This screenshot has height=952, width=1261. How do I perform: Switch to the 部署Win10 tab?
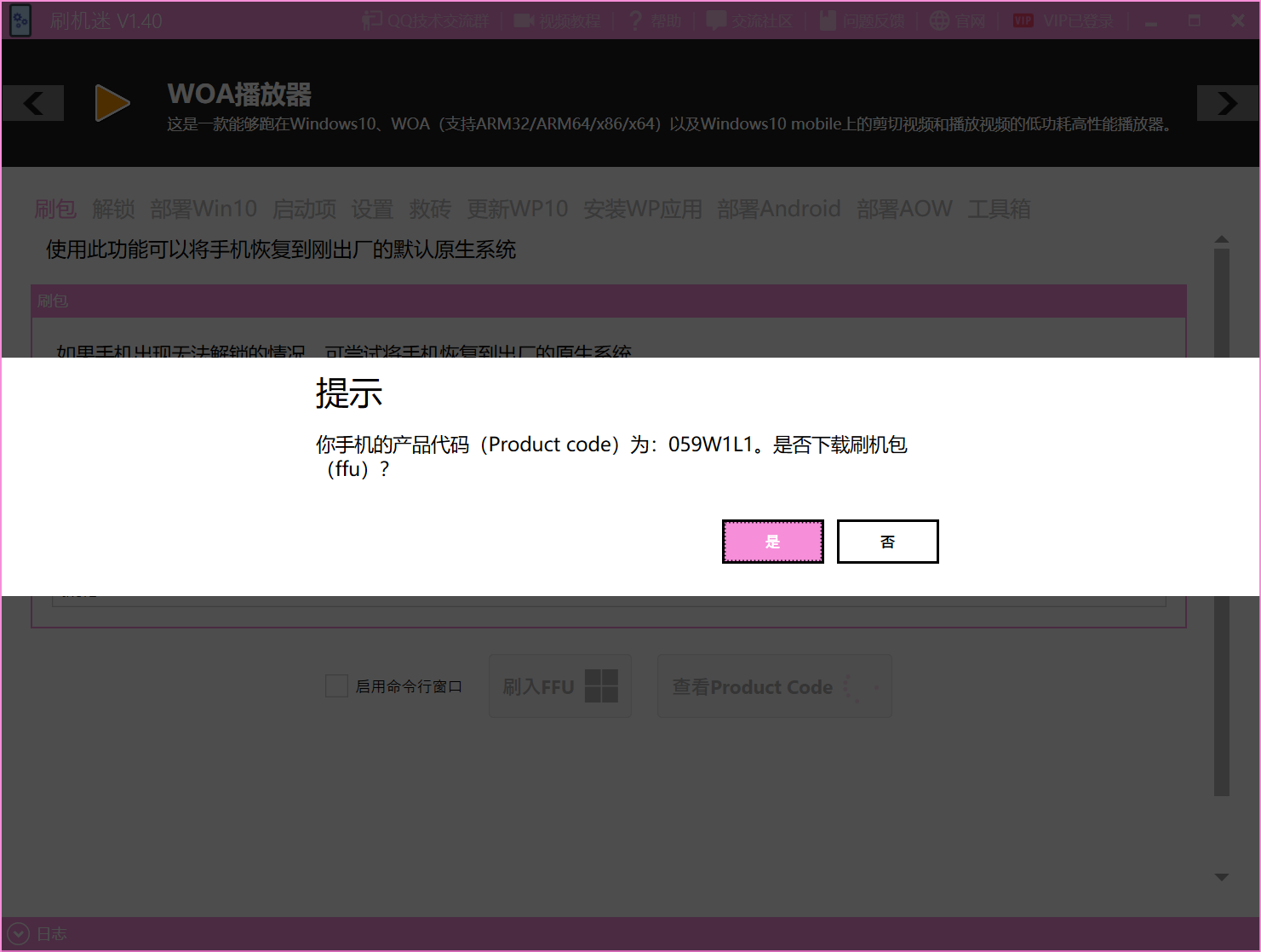point(203,209)
